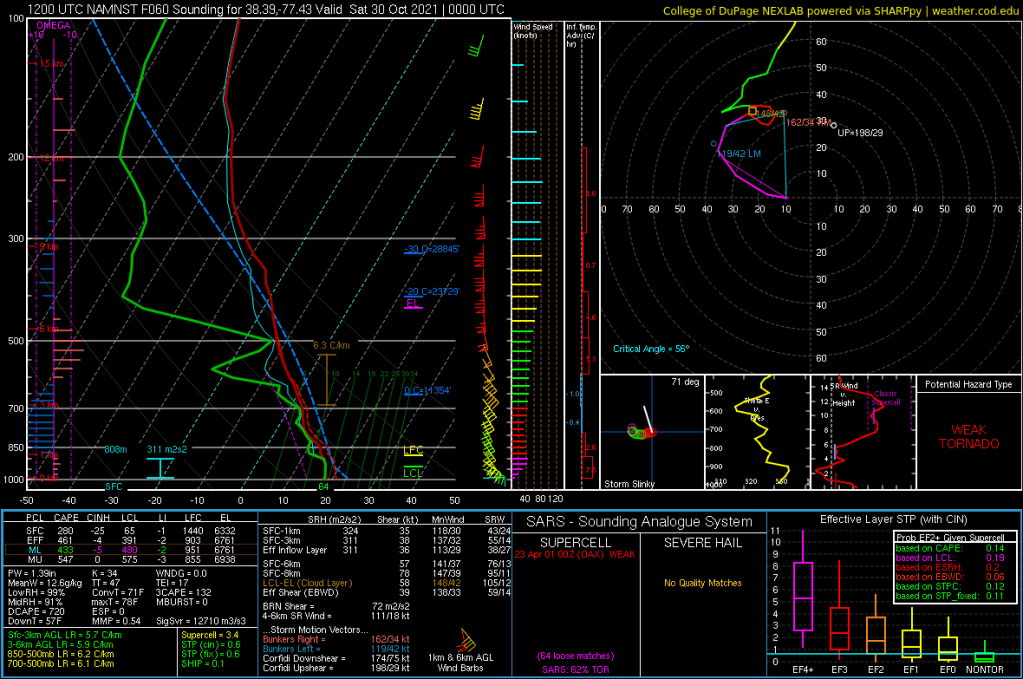Click the EL level marker

411,303
